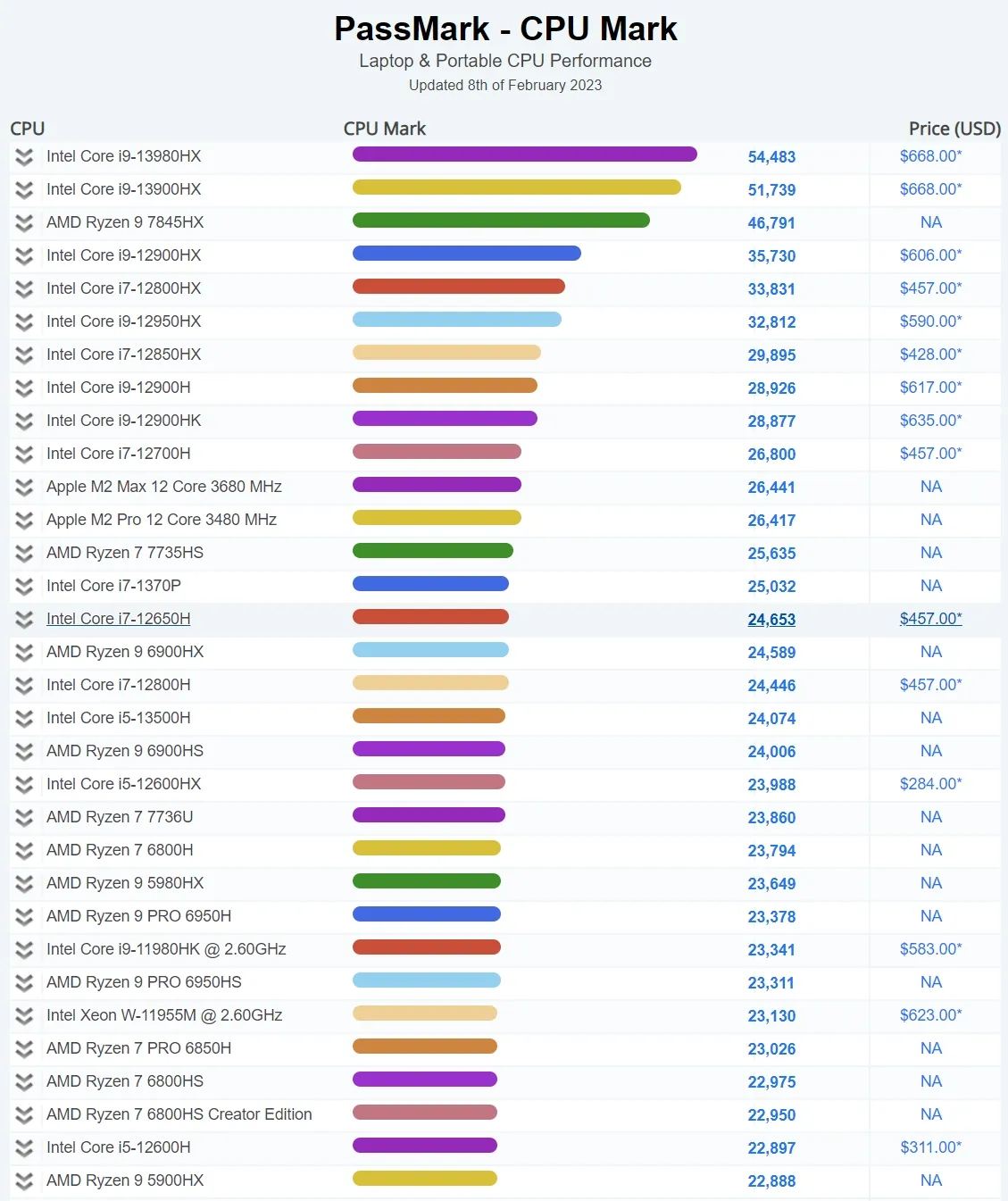
Task: Expand the Apple M2 Max row chevron
Action: pos(24,488)
